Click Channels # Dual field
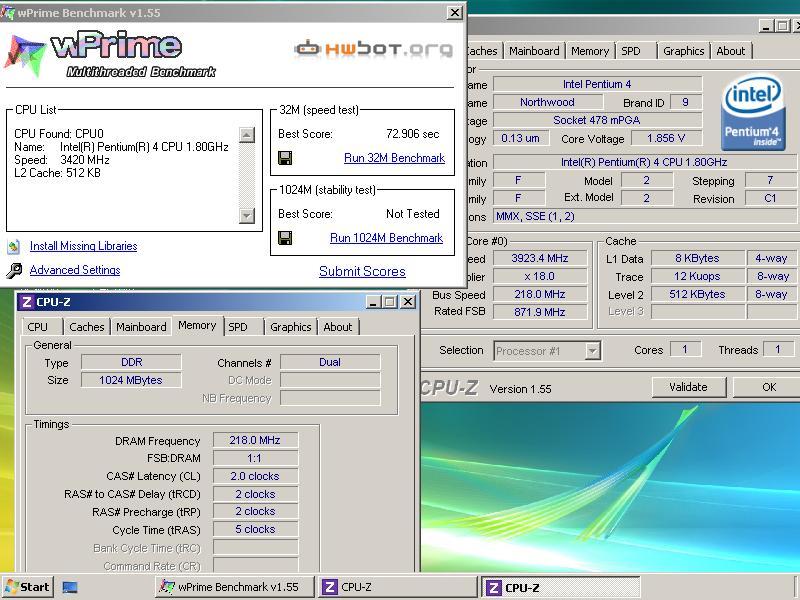Screen dimensions: 800x600 point(330,362)
